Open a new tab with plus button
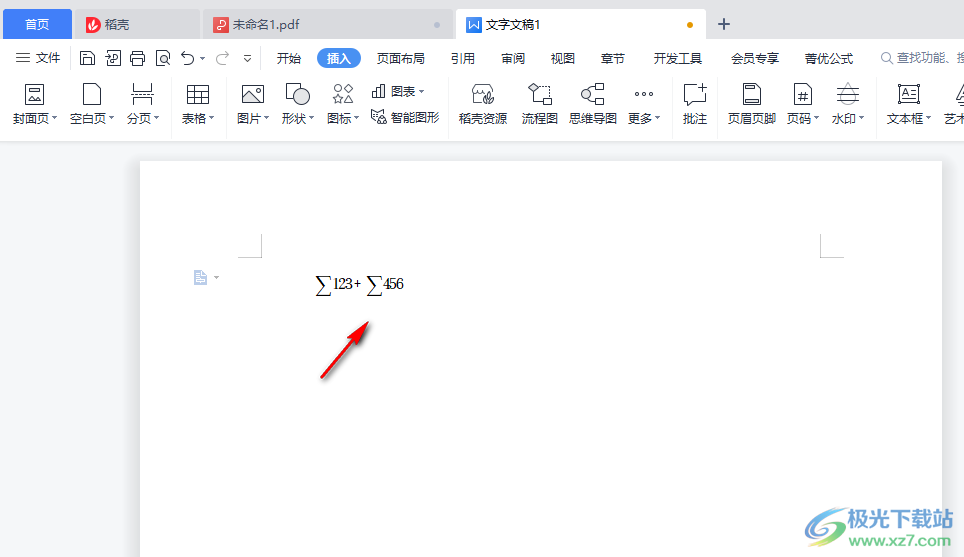The height and width of the screenshot is (557, 964). point(724,25)
